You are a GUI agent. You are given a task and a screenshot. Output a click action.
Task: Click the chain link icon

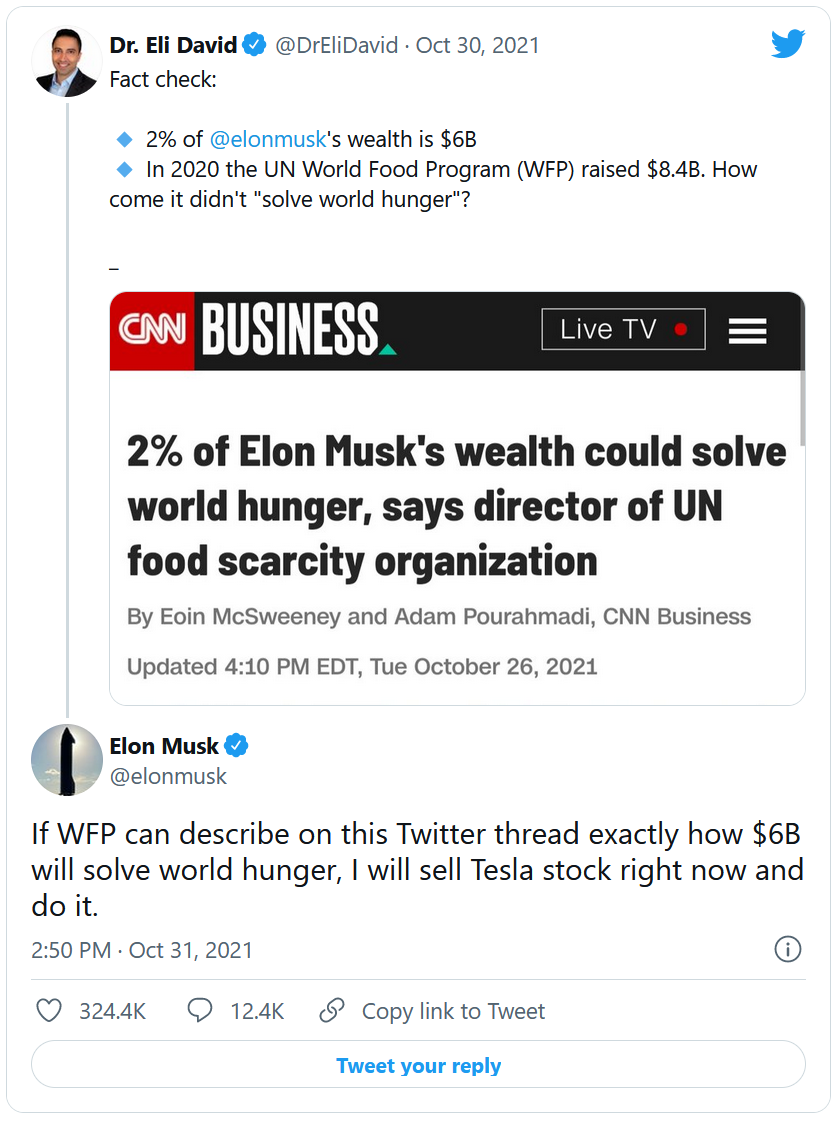pos(332,1011)
